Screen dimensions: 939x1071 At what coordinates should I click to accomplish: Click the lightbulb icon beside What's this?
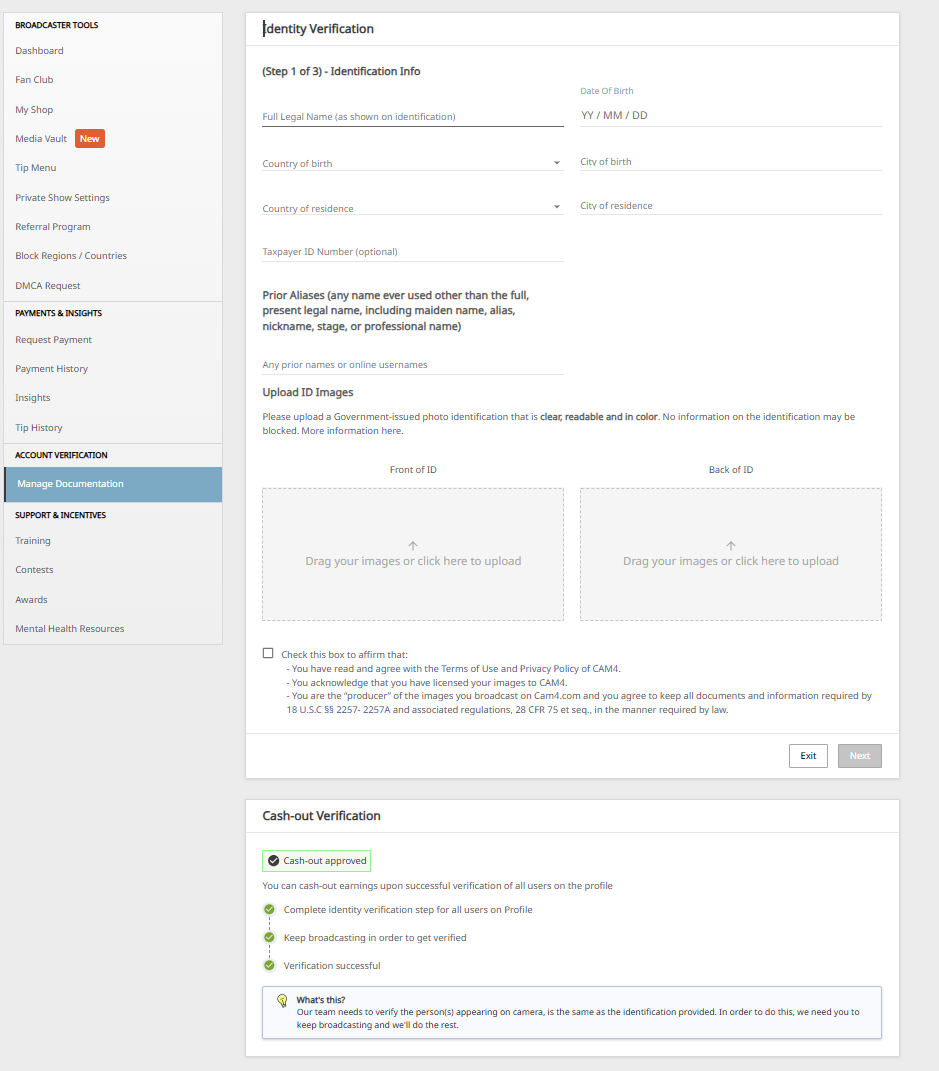[x=282, y=1001]
